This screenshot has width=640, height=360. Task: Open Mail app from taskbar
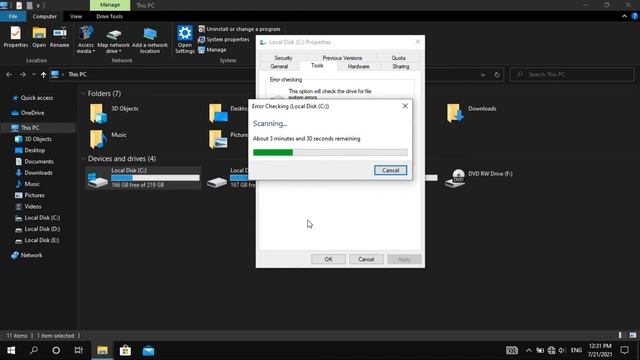[x=148, y=351]
